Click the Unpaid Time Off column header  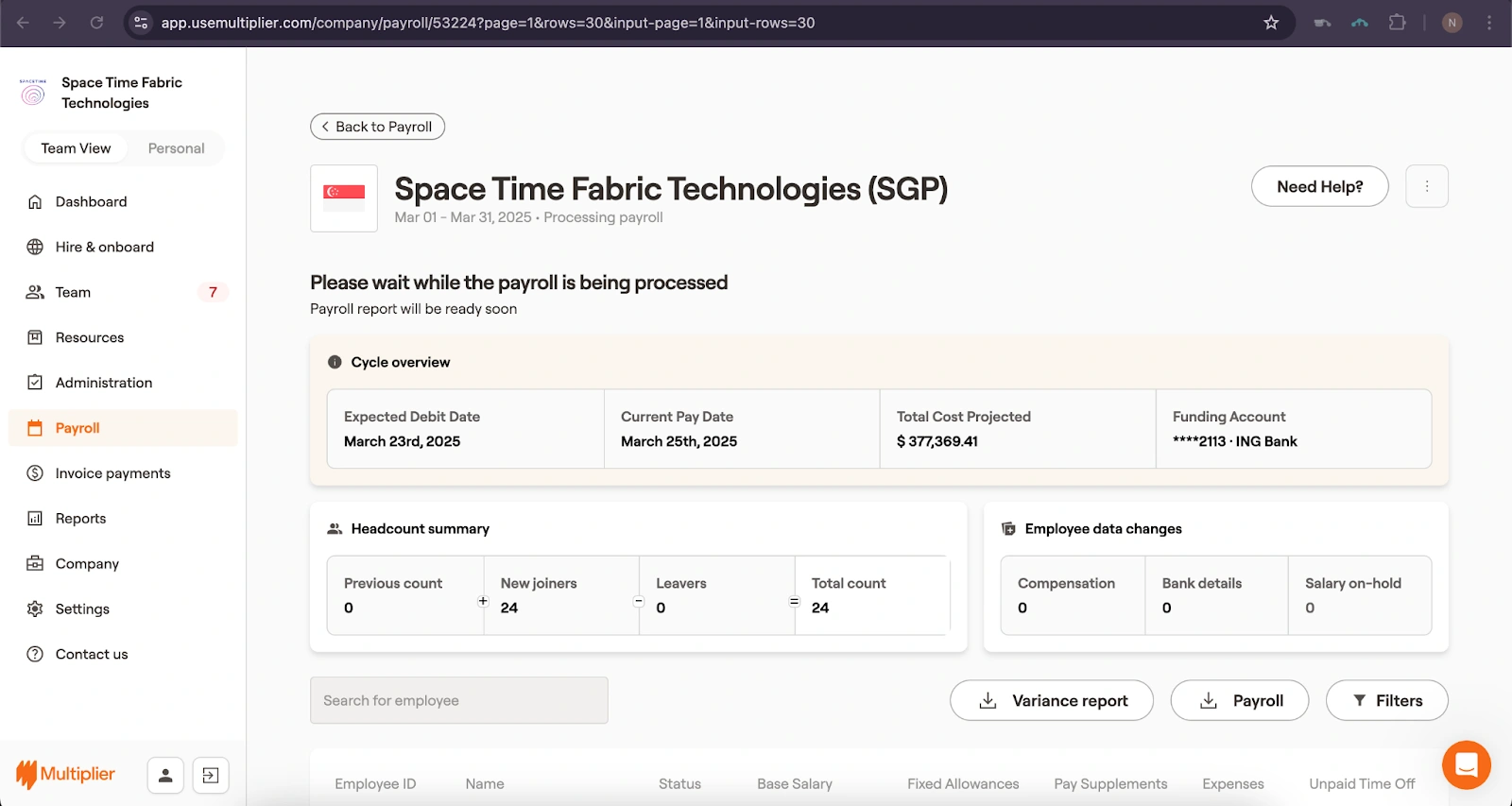pos(1362,784)
